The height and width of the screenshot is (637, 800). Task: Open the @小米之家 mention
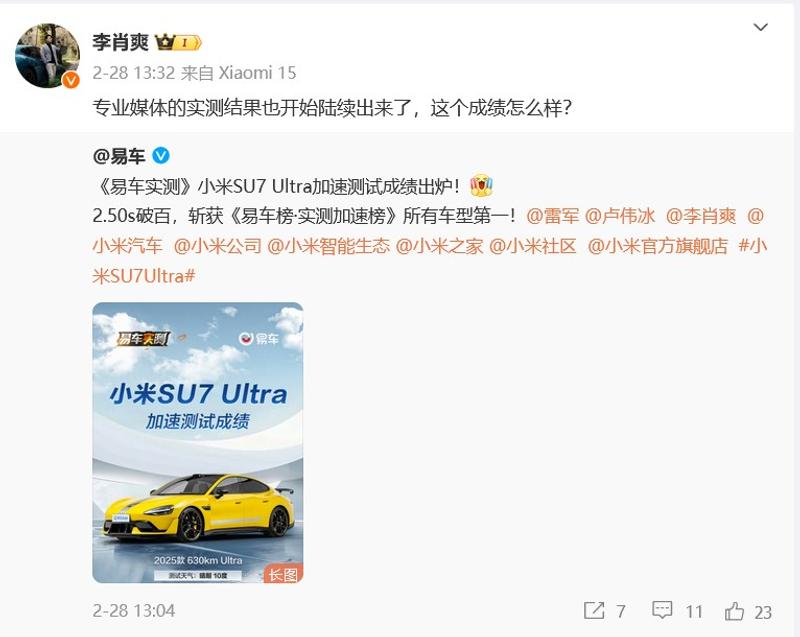pyautogui.click(x=439, y=246)
